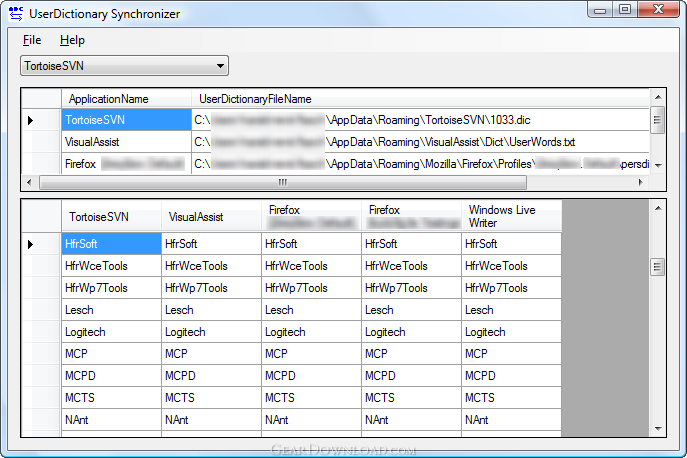Click top grid horizontal scroll right arrow
687x458 pixels.
pyautogui.click(x=641, y=182)
